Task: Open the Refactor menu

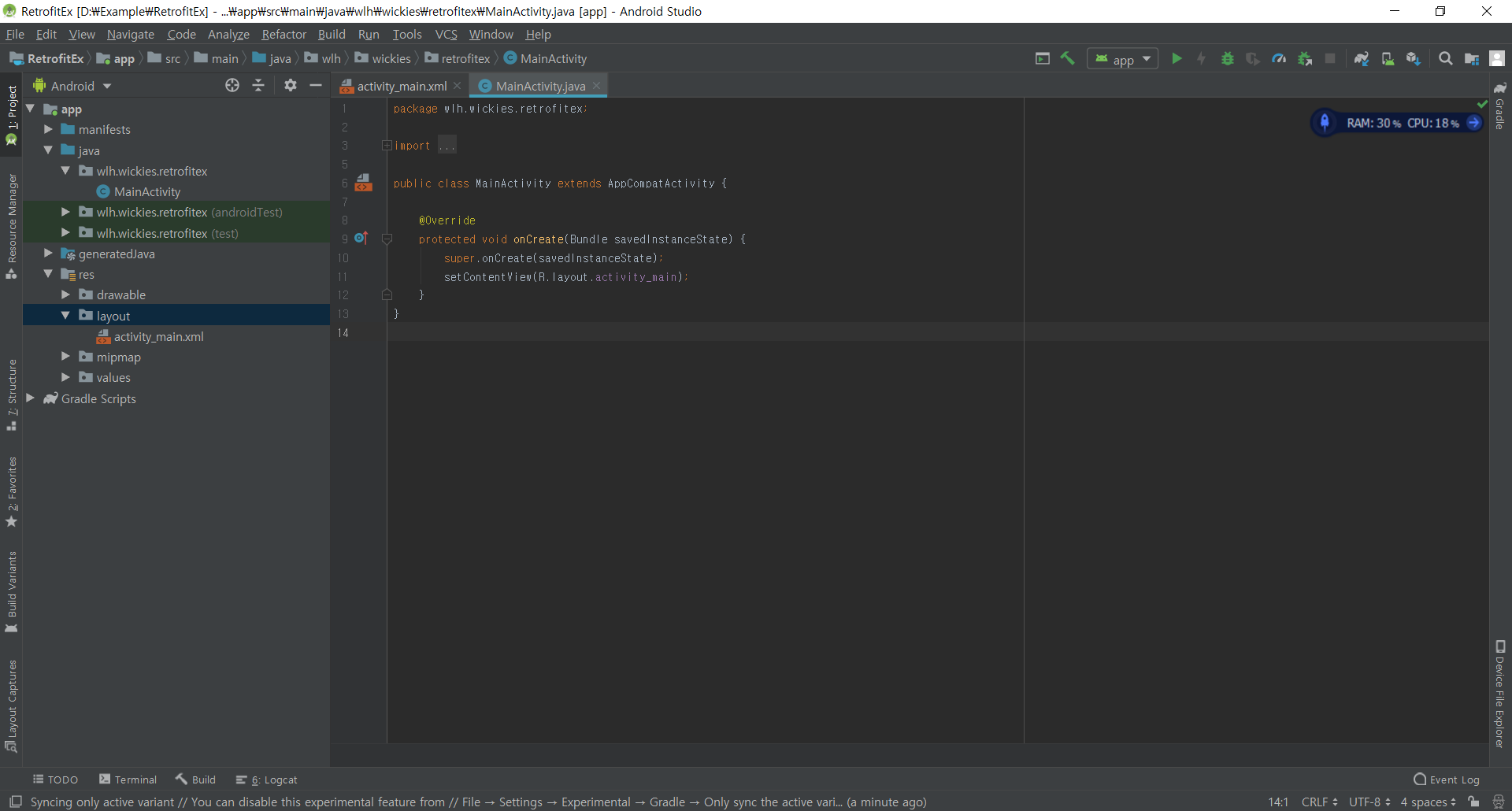Action: (283, 34)
